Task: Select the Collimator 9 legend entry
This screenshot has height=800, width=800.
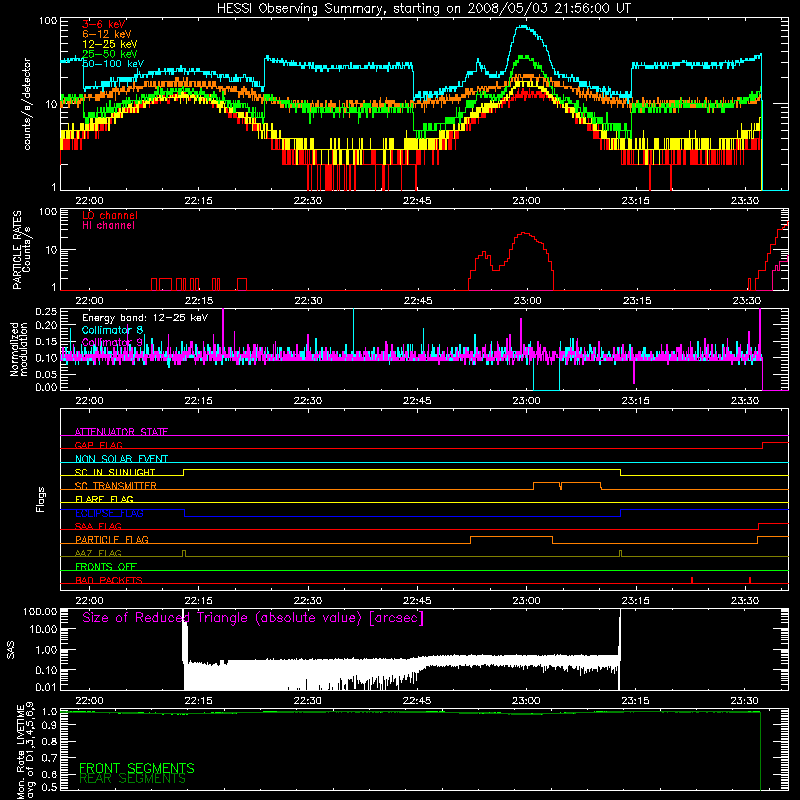Action: click(x=112, y=342)
